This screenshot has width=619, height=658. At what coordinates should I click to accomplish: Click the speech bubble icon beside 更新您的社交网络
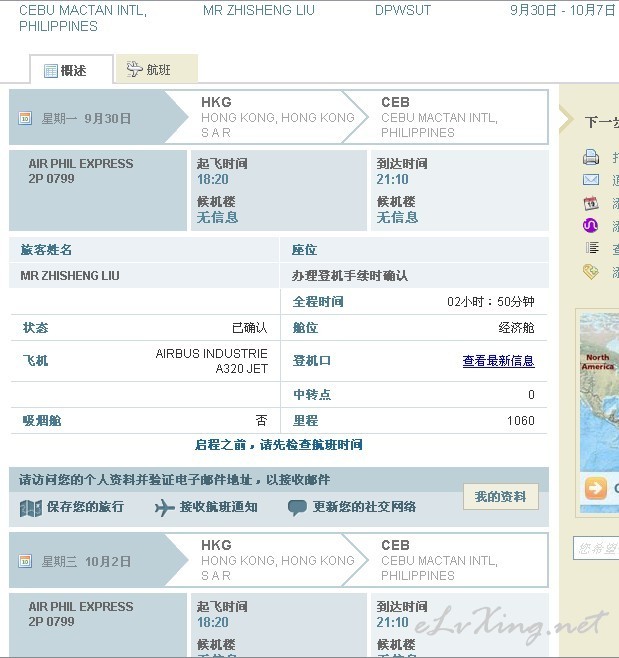[x=297, y=508]
